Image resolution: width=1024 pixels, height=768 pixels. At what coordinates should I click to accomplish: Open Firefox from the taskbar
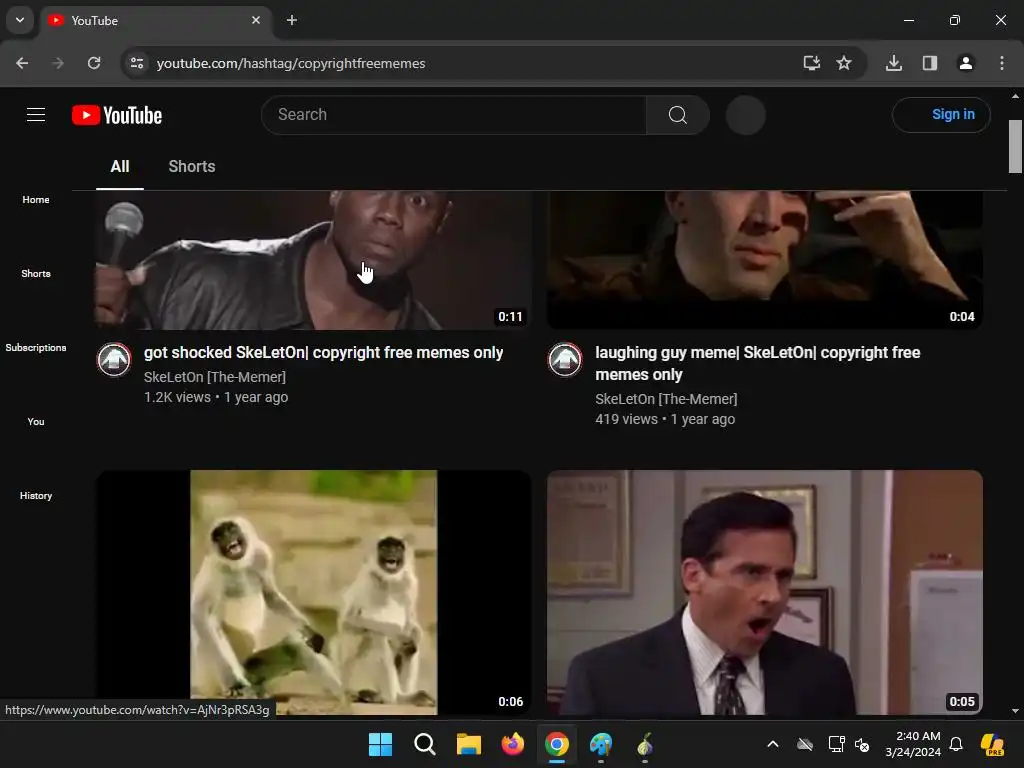(x=513, y=744)
